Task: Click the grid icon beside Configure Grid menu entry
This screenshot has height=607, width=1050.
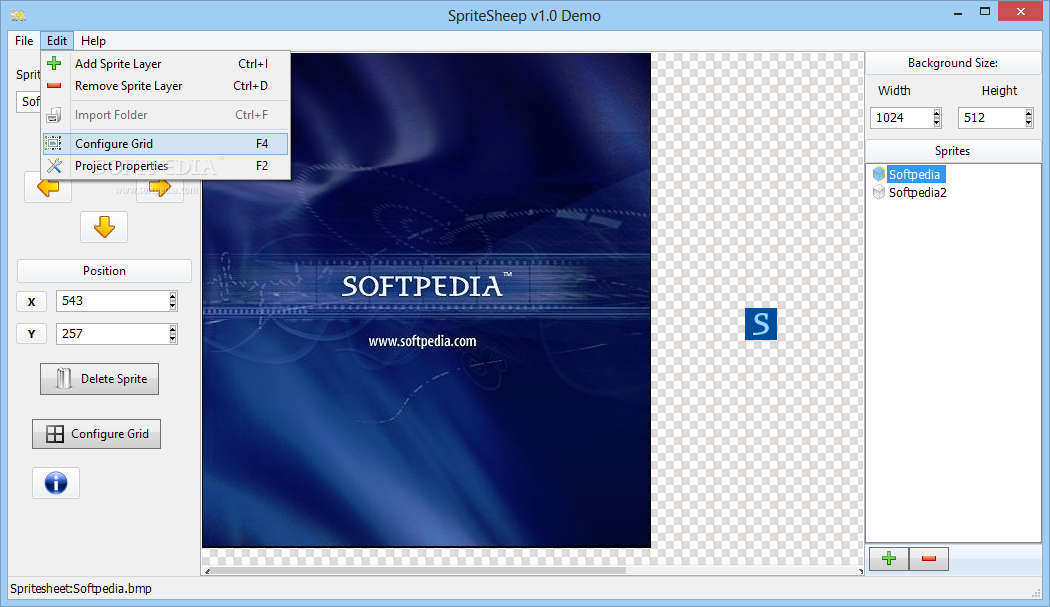Action: [x=54, y=143]
